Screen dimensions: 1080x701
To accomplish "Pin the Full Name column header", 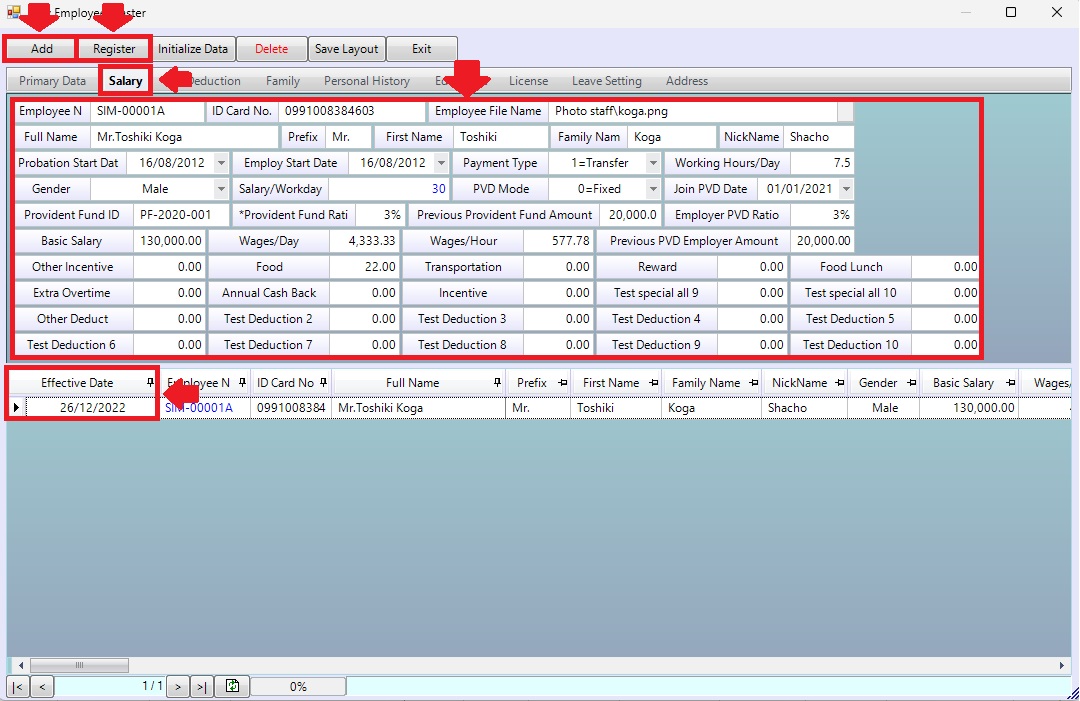I will click(497, 383).
